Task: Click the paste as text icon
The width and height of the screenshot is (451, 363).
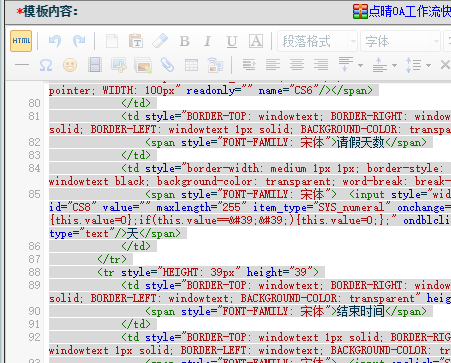Action: tap(136, 41)
